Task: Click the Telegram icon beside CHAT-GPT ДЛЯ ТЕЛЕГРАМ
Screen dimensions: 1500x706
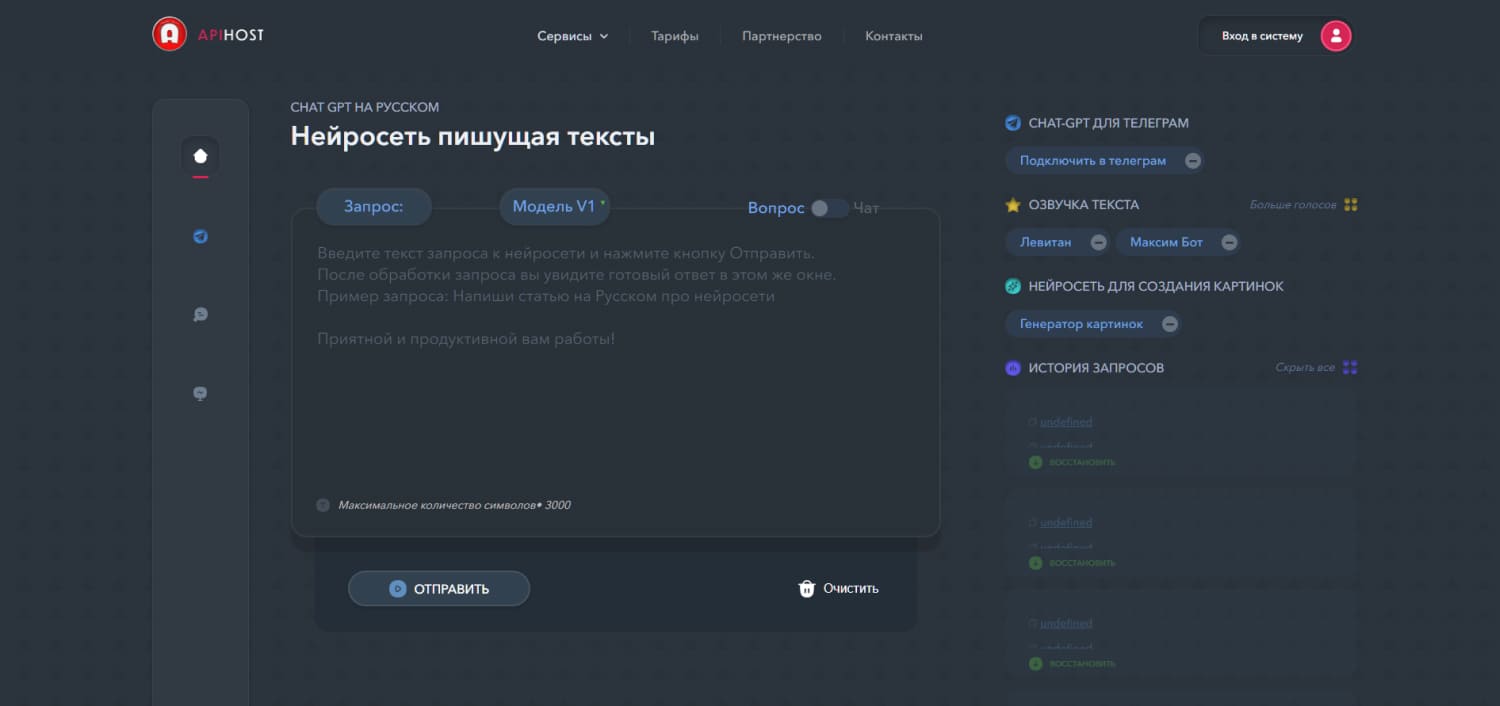Action: pyautogui.click(x=1012, y=122)
